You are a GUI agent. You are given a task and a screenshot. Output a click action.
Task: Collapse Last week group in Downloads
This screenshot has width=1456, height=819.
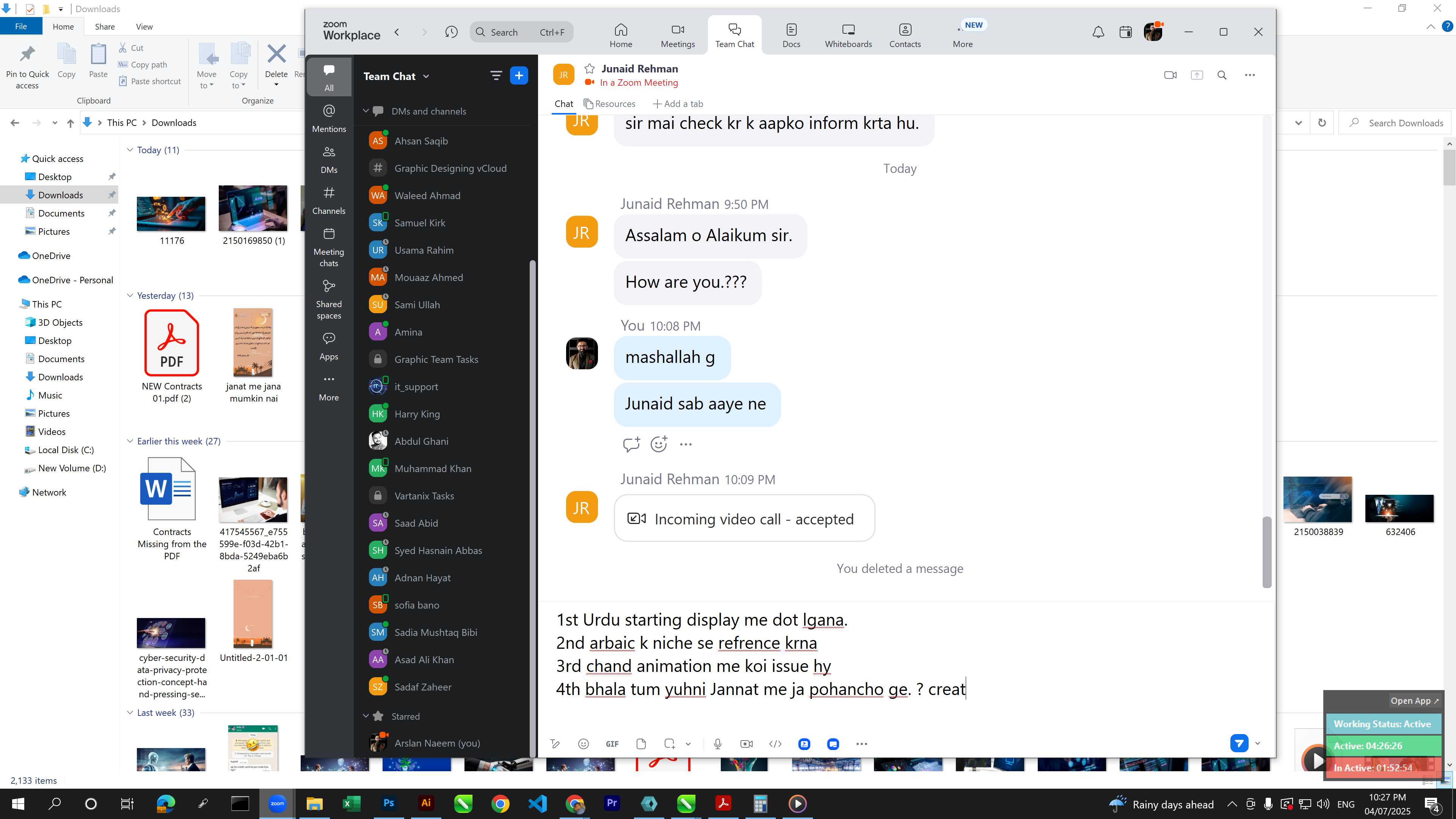pyautogui.click(x=130, y=713)
